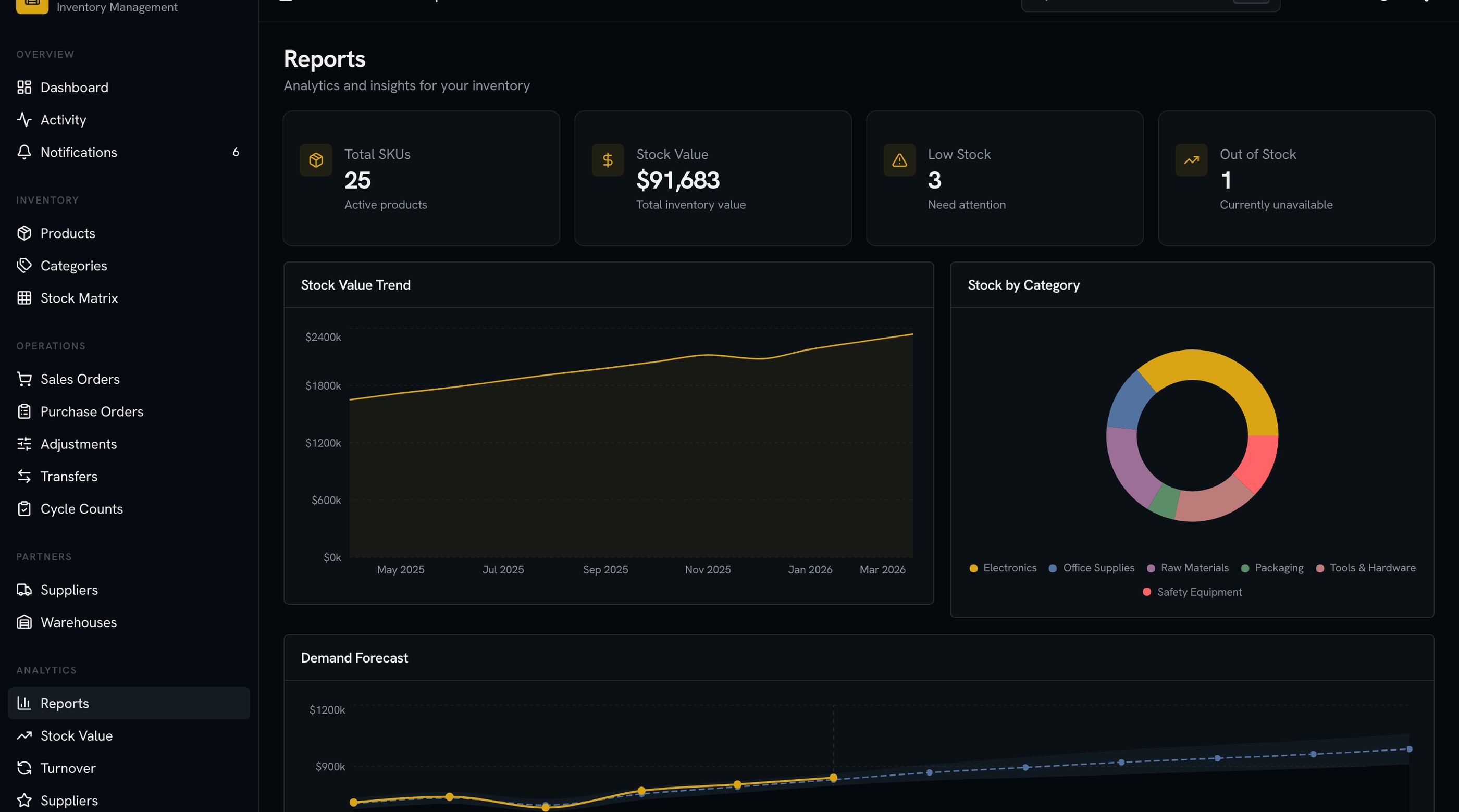Go to Dashboard in the sidebar
This screenshot has width=1459, height=812.
point(129,87)
